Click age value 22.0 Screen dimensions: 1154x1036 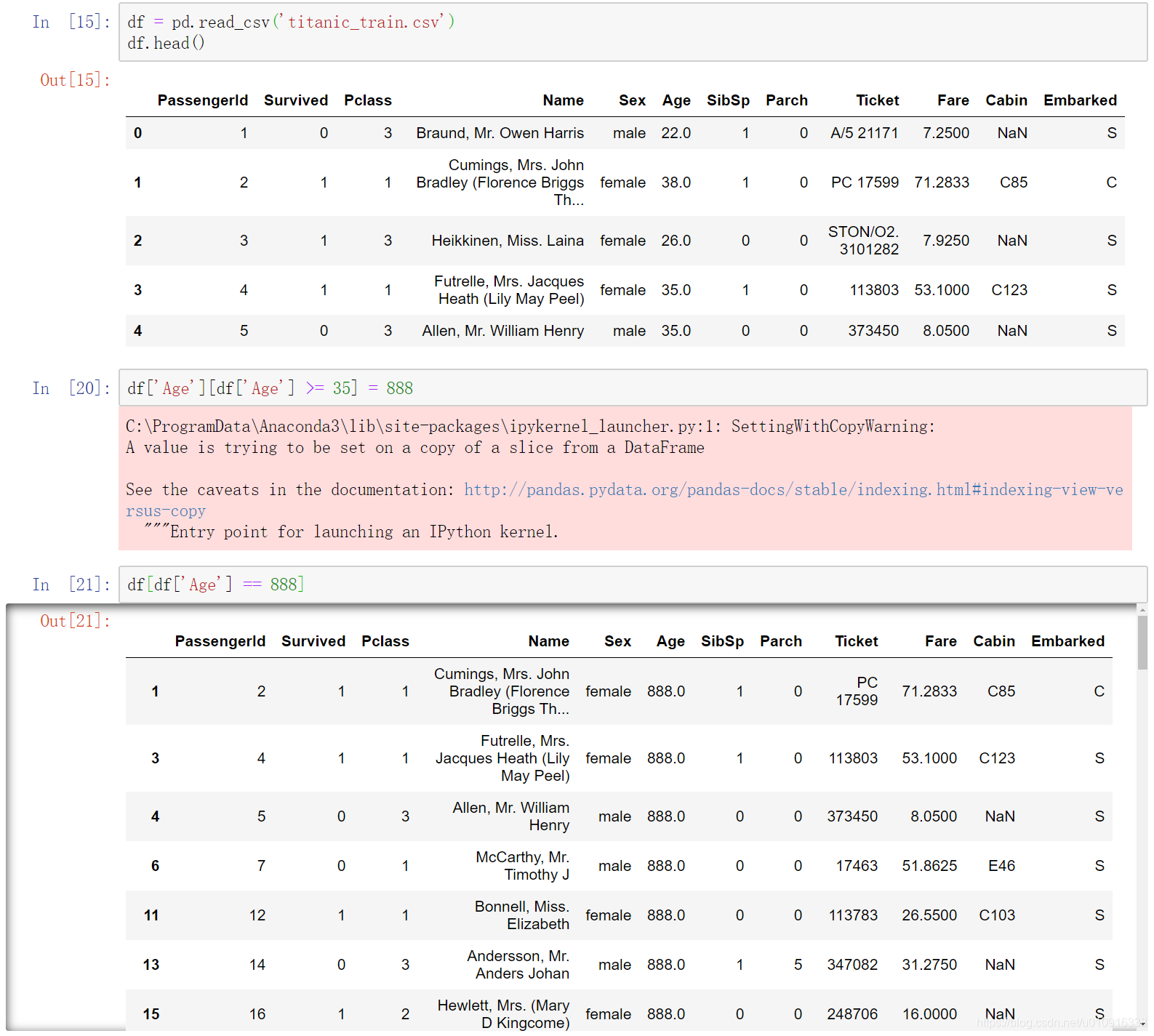676,133
